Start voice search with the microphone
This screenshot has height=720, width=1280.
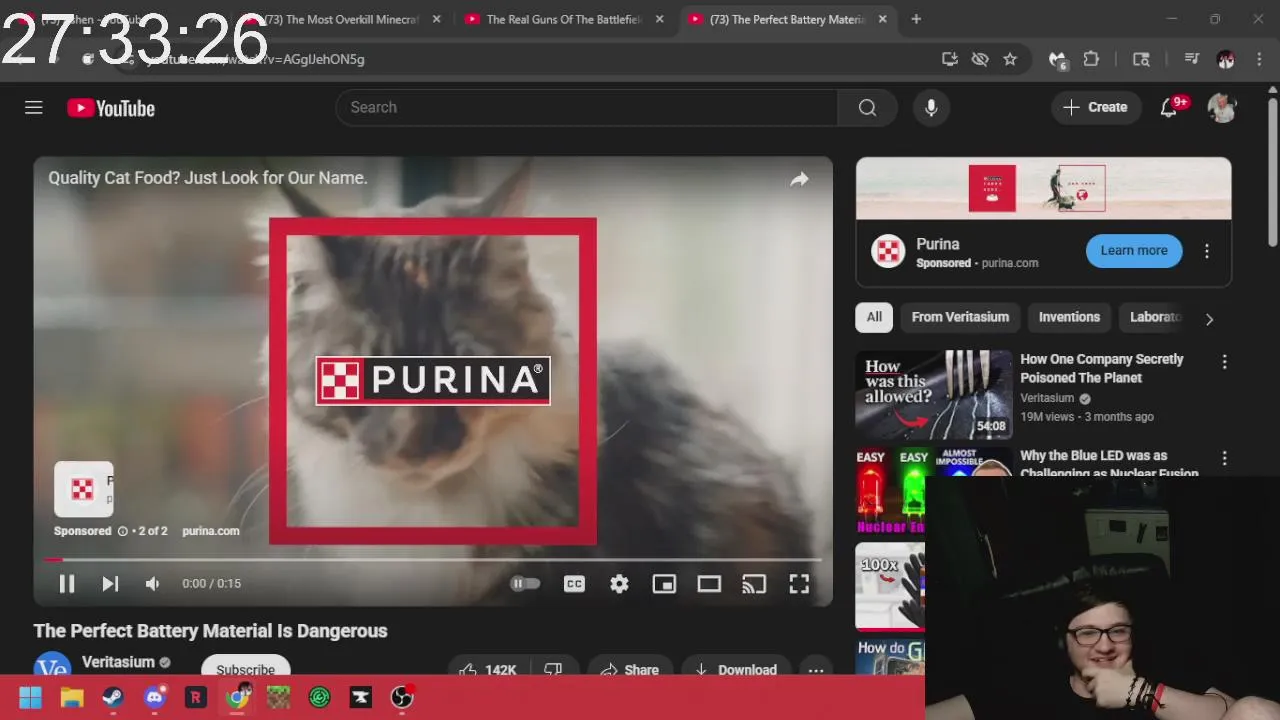pyautogui.click(x=931, y=107)
